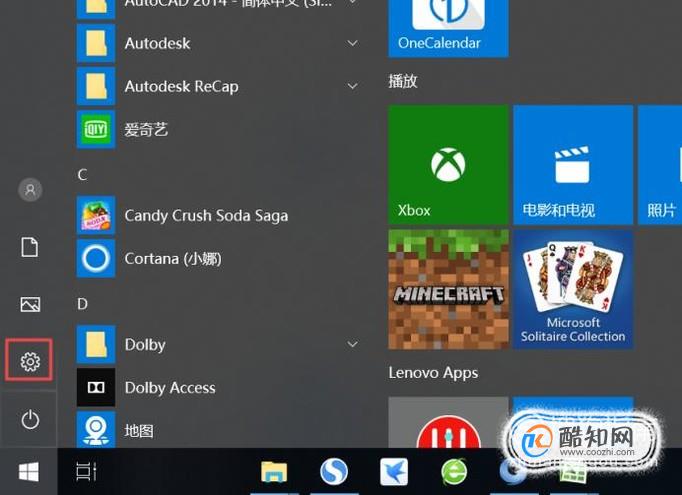
Task: Open the Dolby folder icon
Action: pyautogui.click(x=96, y=344)
